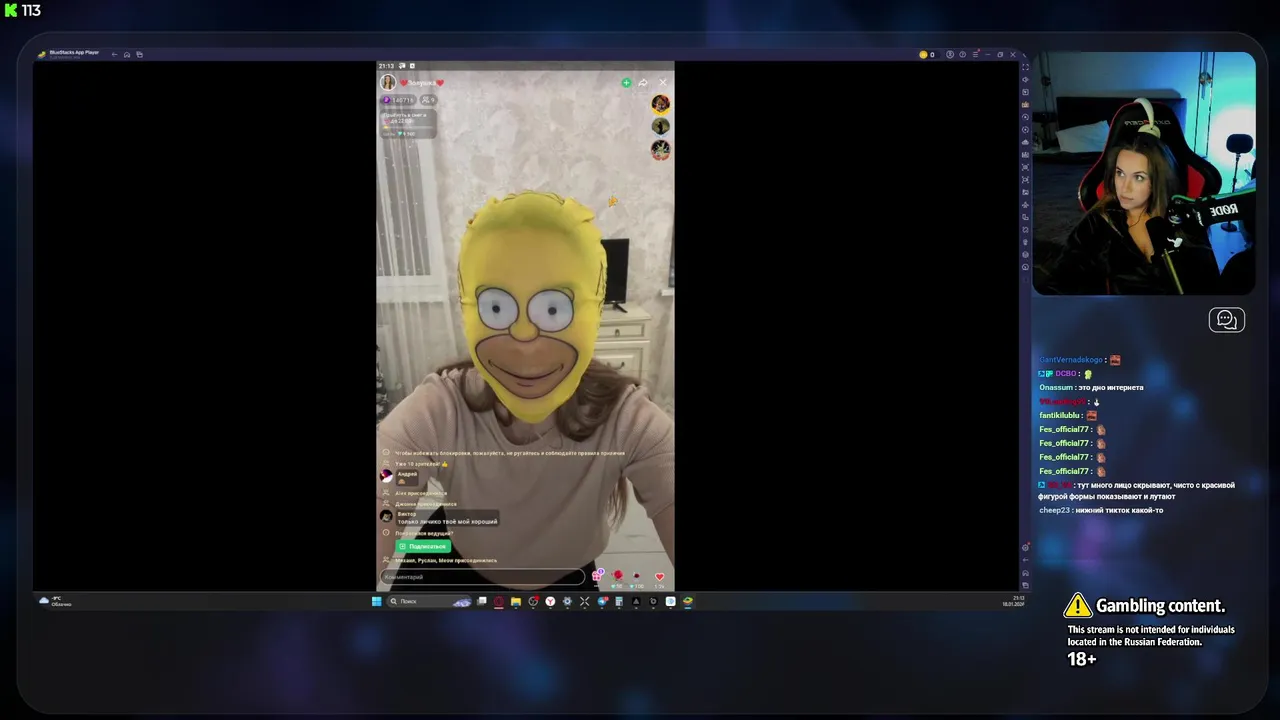Open BlueStacks help question mark icon
Image resolution: width=1280 pixels, height=720 pixels.
coord(962,54)
